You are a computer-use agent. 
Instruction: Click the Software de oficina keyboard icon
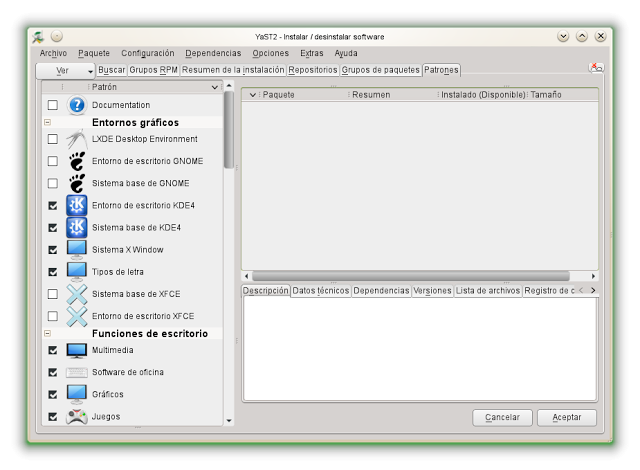click(77, 372)
